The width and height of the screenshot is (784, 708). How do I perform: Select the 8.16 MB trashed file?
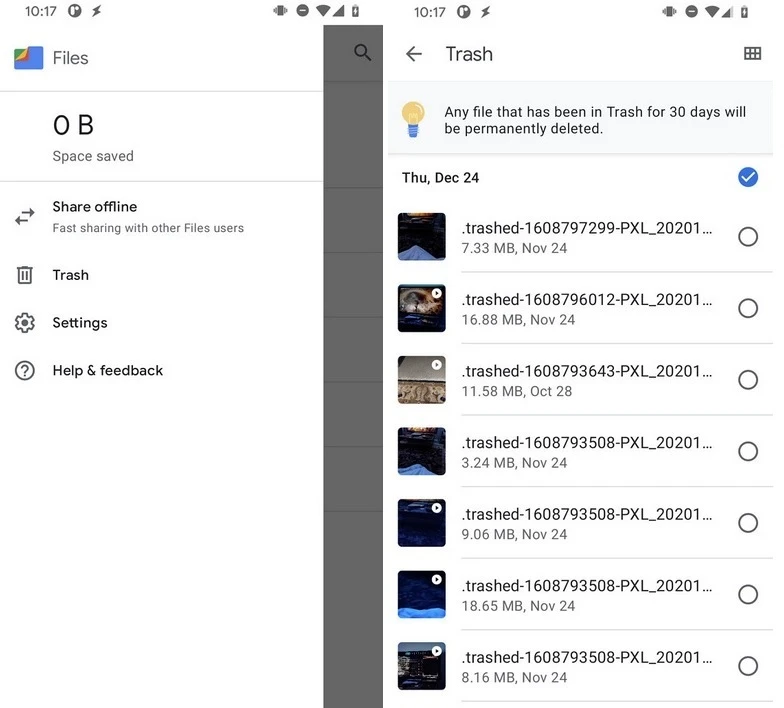[x=747, y=666]
